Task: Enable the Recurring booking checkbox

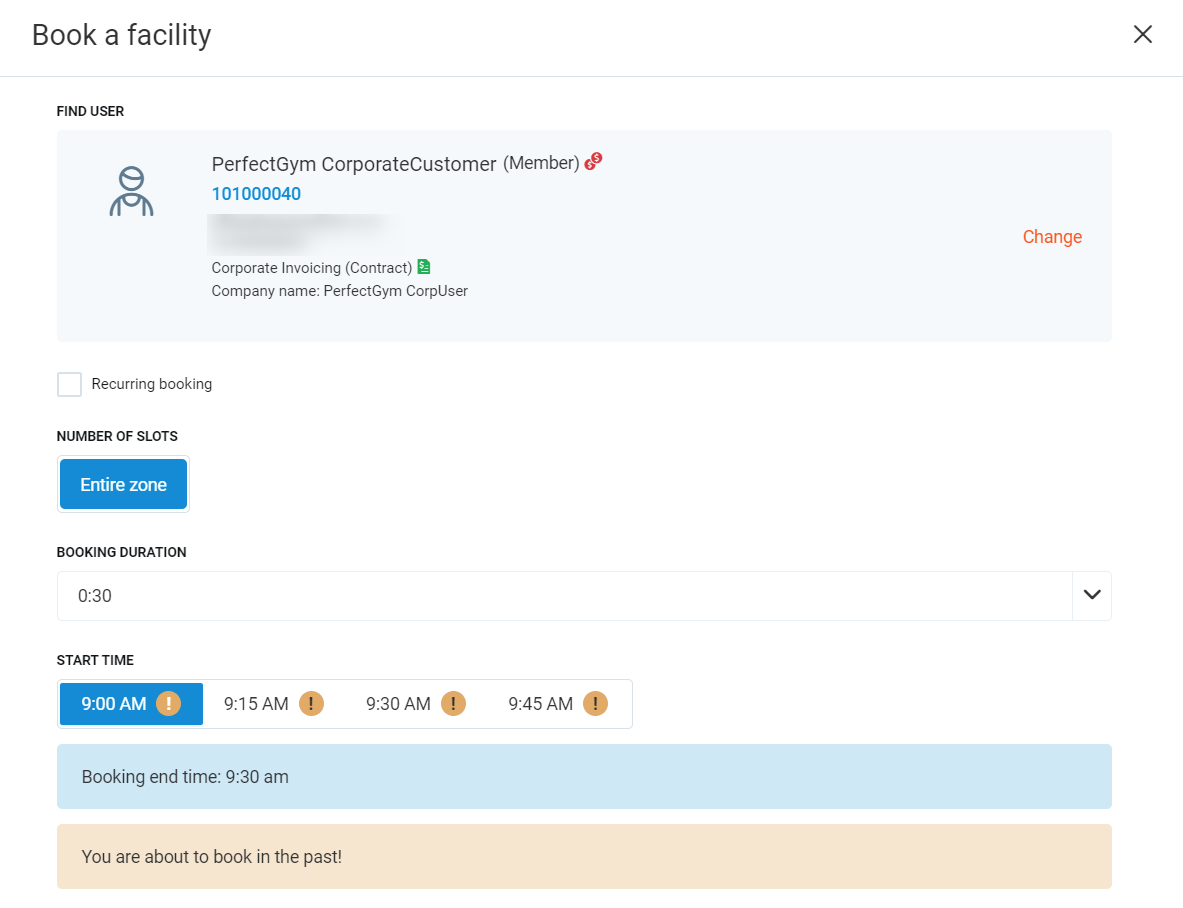Action: click(x=70, y=384)
